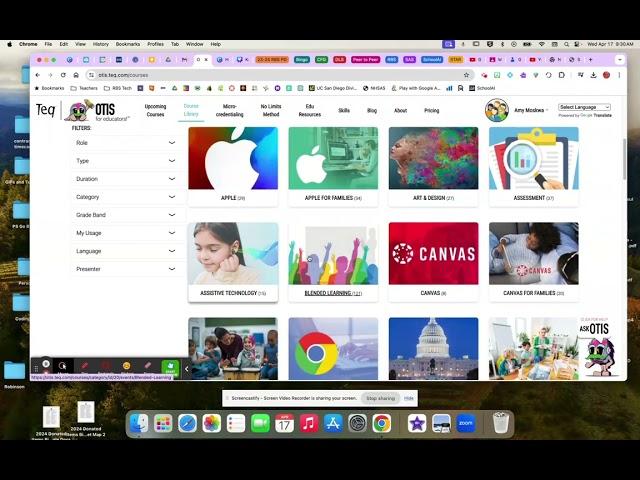640x480 pixels.
Task: Hide the Screencastify sharing notice
Action: tap(409, 398)
